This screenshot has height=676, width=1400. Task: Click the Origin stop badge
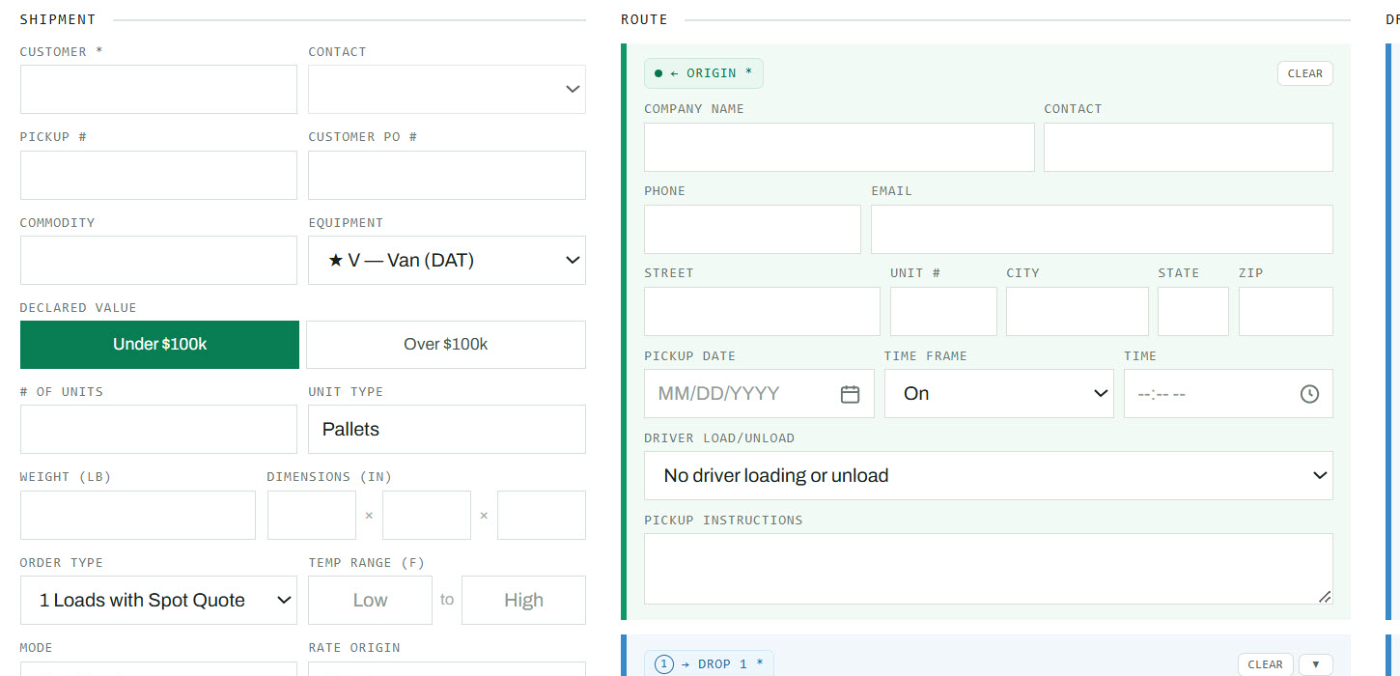pos(704,73)
